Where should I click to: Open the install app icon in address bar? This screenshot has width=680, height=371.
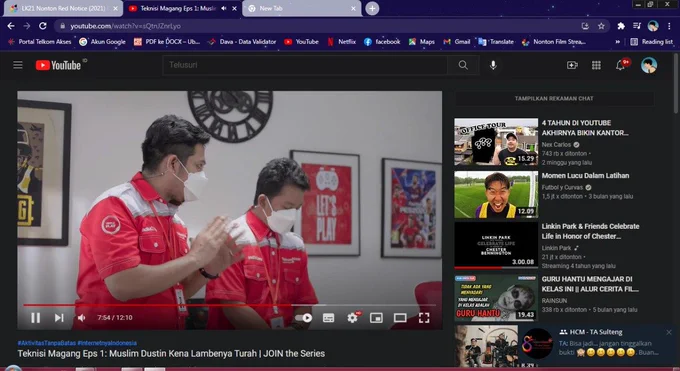(x=585, y=26)
